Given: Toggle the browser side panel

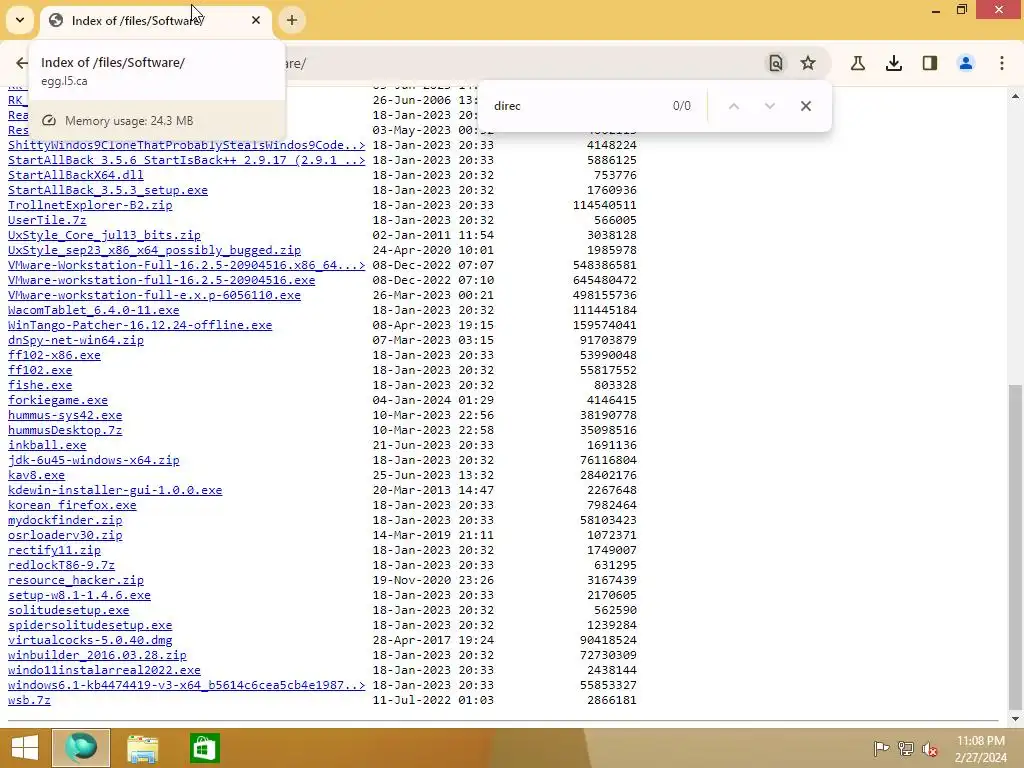Looking at the screenshot, I should (930, 63).
